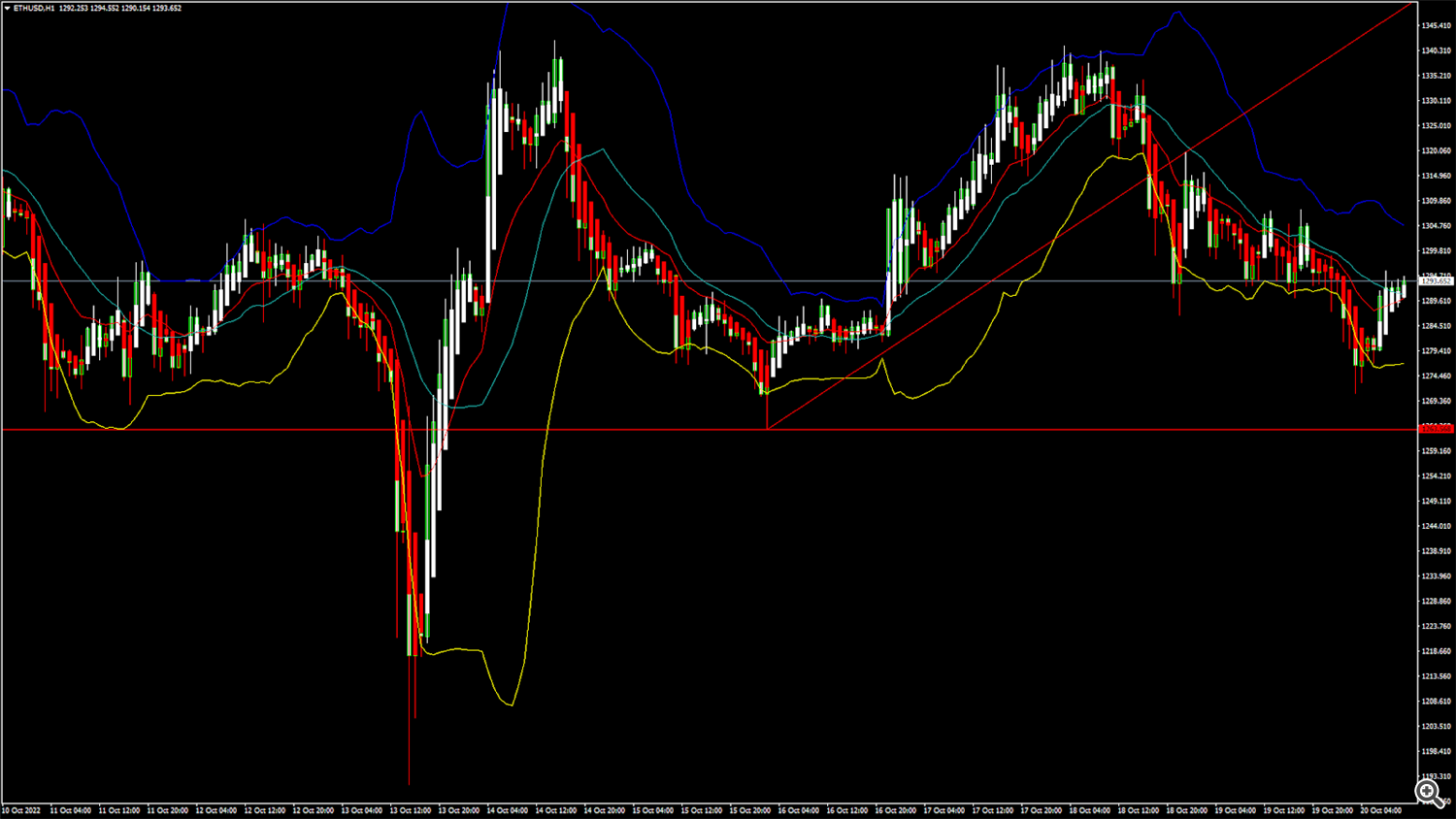Click the 13 Oct 12:00 time label
This screenshot has height=819, width=1456.
point(411,810)
